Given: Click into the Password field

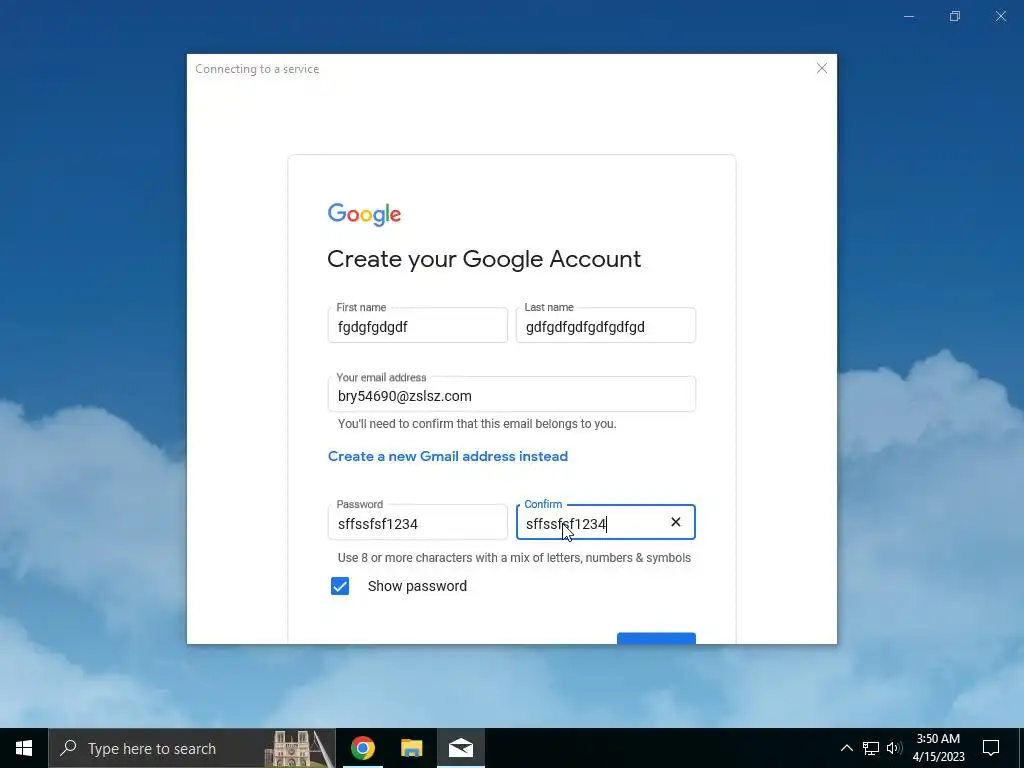Looking at the screenshot, I should pos(418,522).
